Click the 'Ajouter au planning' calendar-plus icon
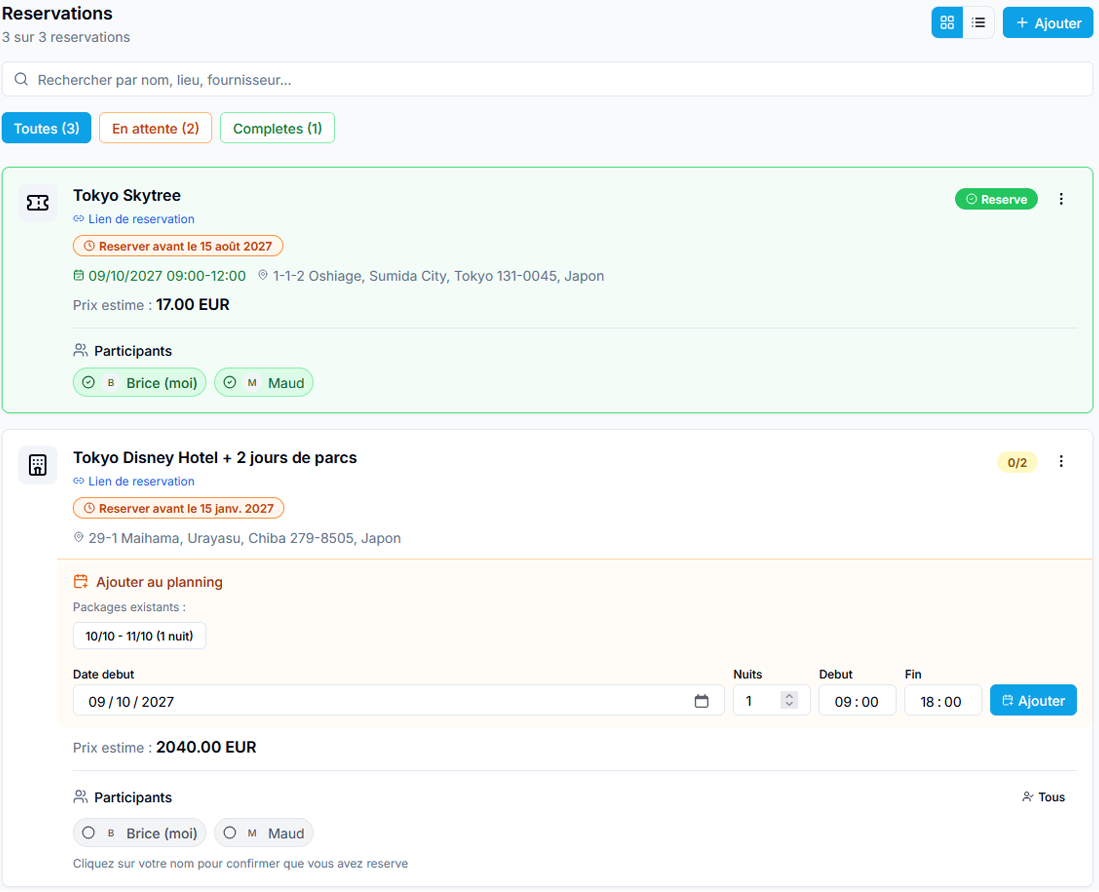 pyautogui.click(x=81, y=582)
